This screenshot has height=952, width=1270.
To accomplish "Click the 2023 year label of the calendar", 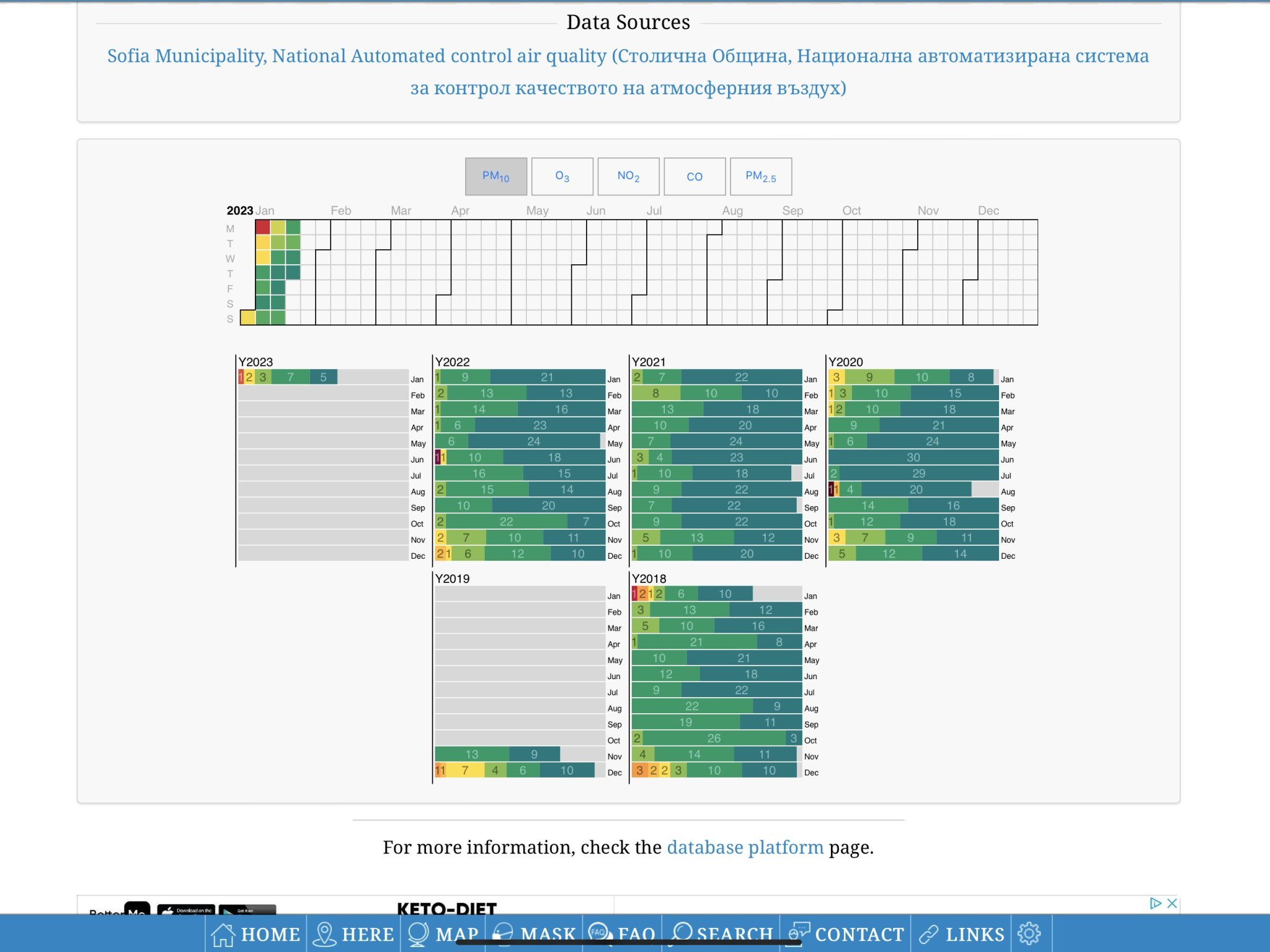I will coord(240,211).
